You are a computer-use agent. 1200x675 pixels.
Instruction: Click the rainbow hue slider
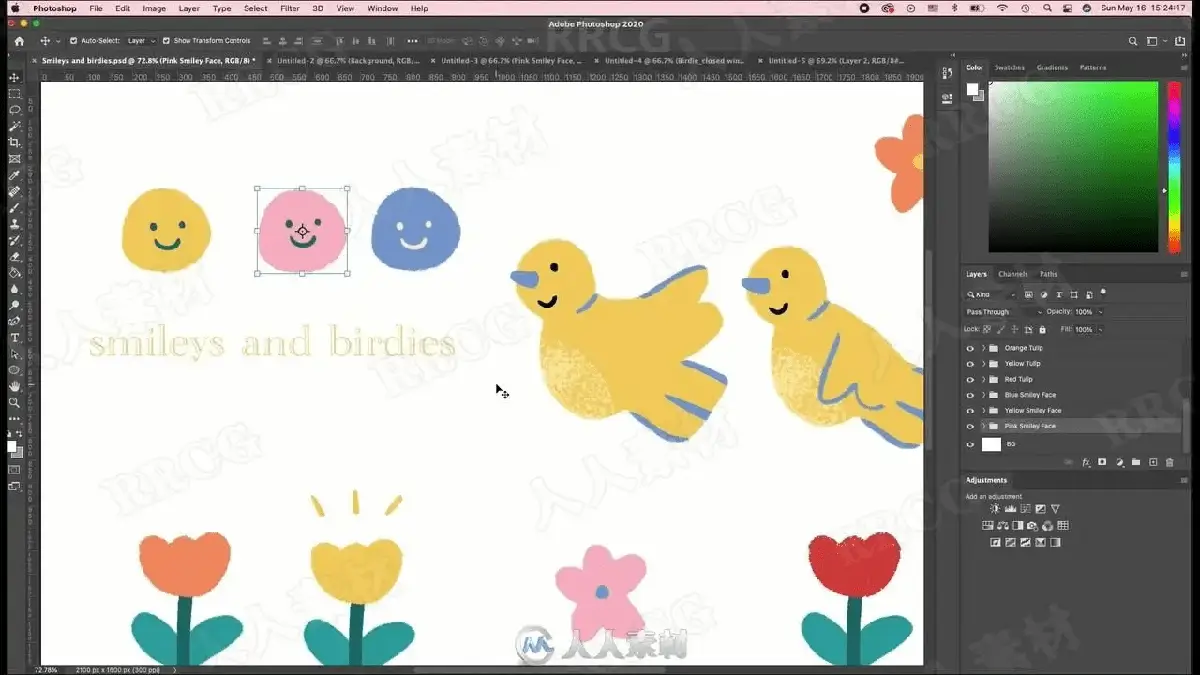(x=1174, y=167)
